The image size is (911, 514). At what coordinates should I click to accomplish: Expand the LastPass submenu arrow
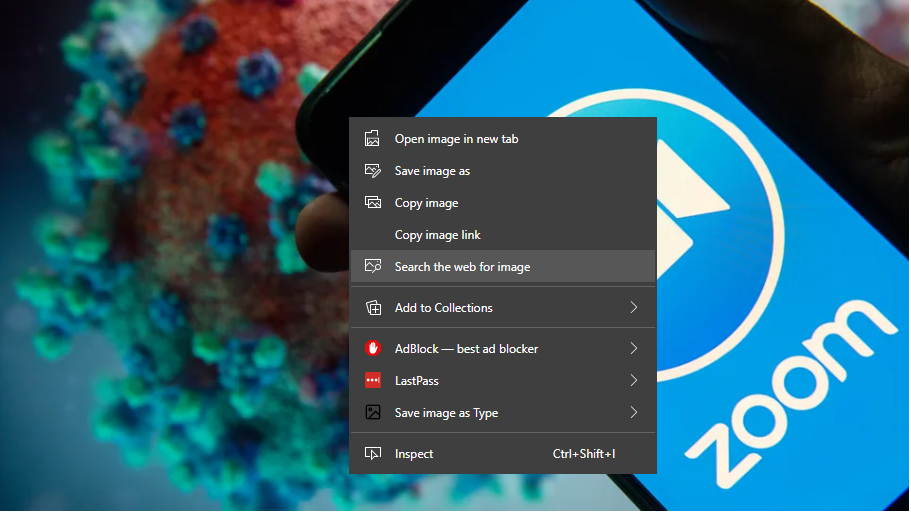coord(634,380)
